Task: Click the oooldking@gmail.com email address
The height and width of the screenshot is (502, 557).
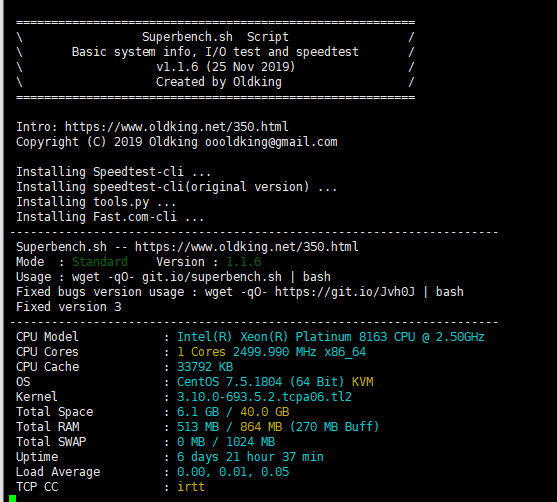Action: [x=271, y=142]
